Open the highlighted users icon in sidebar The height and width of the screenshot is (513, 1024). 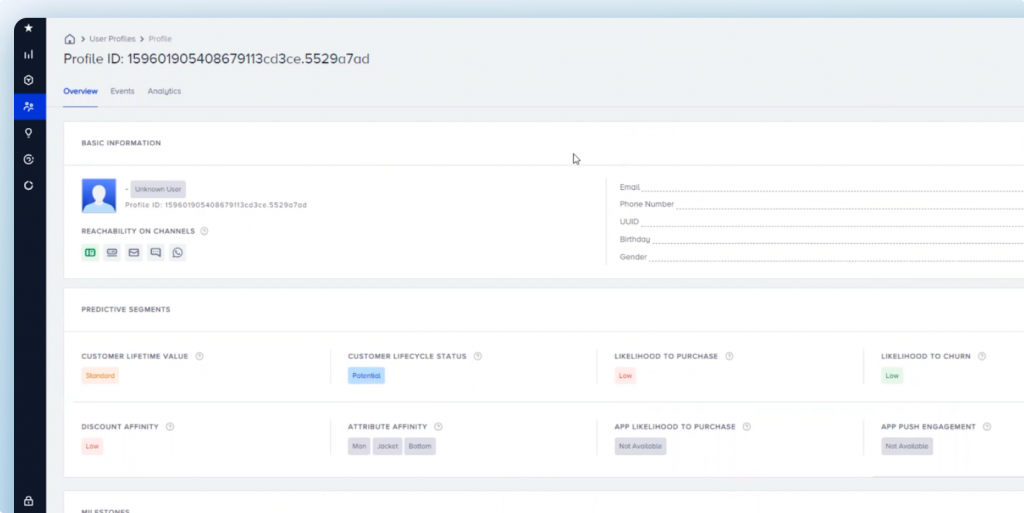(29, 106)
